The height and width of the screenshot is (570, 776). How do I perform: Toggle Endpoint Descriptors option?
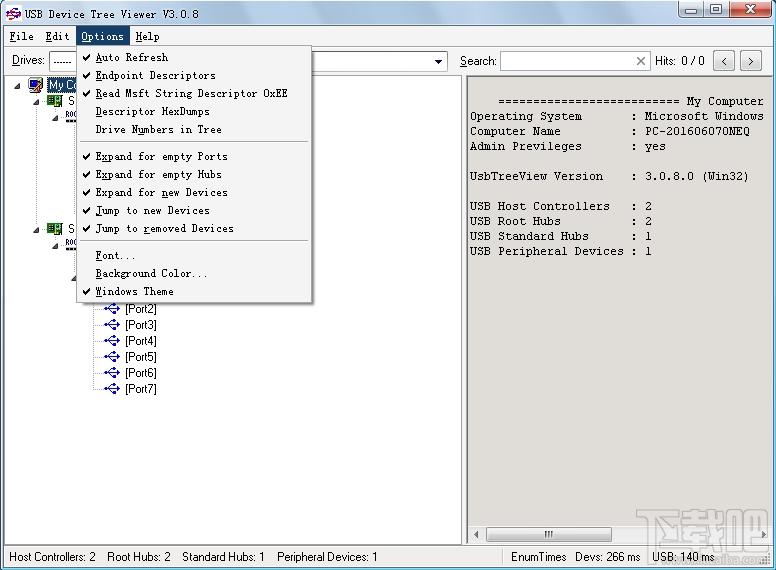194,75
